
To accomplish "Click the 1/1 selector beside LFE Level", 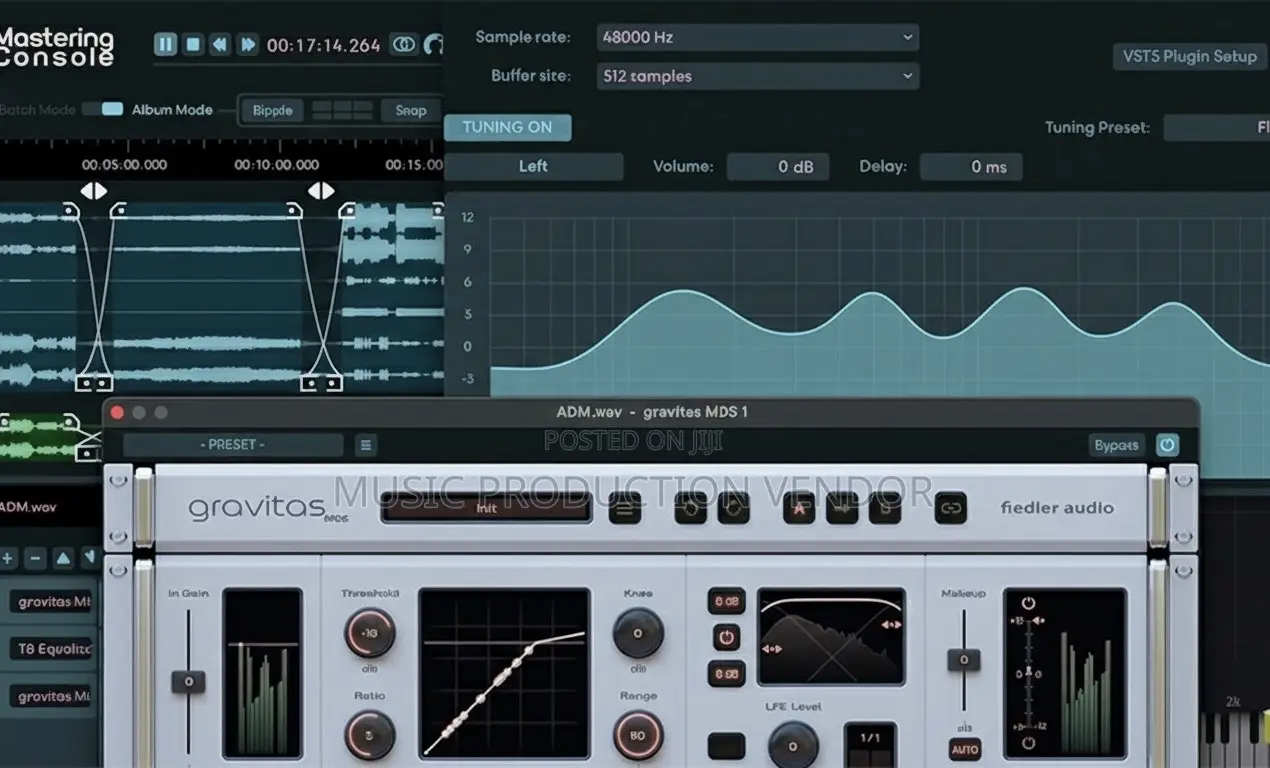I will tap(869, 738).
